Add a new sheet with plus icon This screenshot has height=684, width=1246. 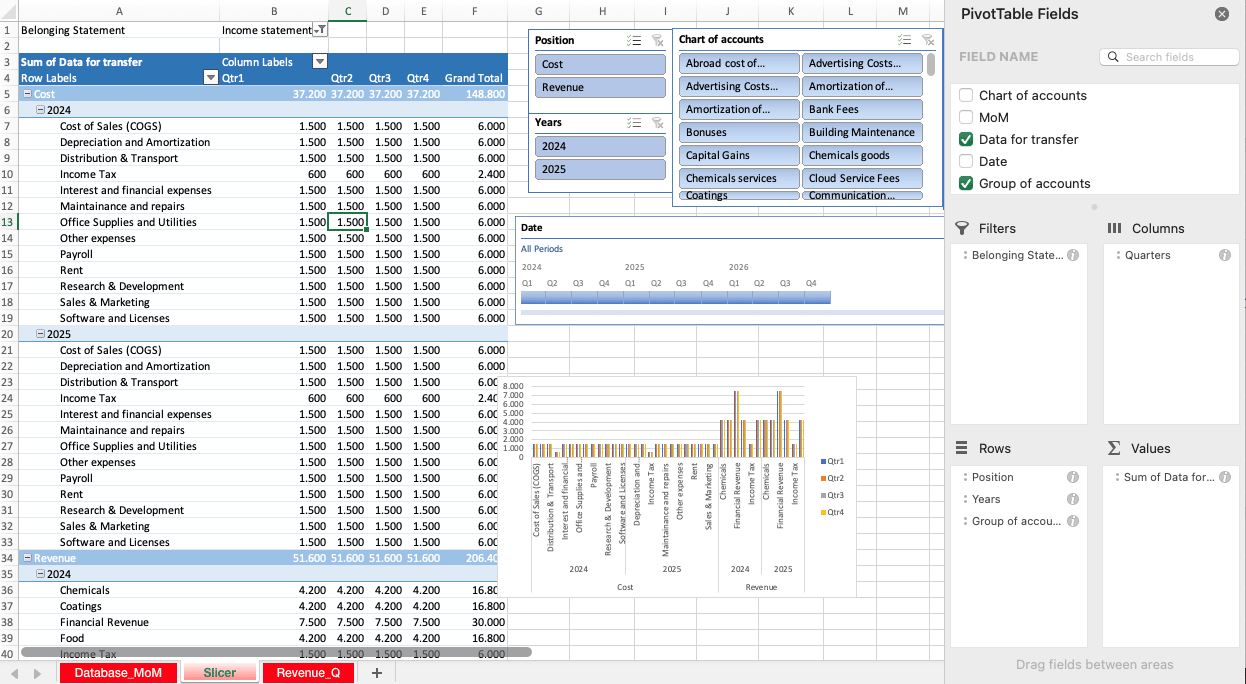377,673
